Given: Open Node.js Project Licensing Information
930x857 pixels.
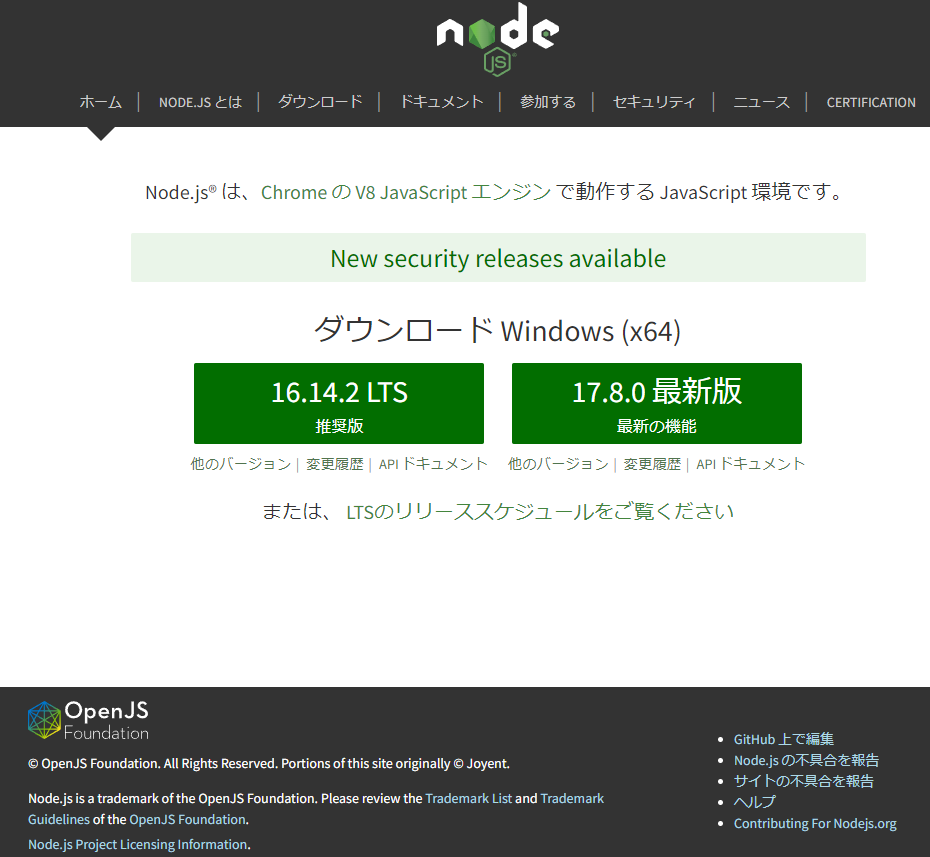Looking at the screenshot, I should [x=138, y=845].
